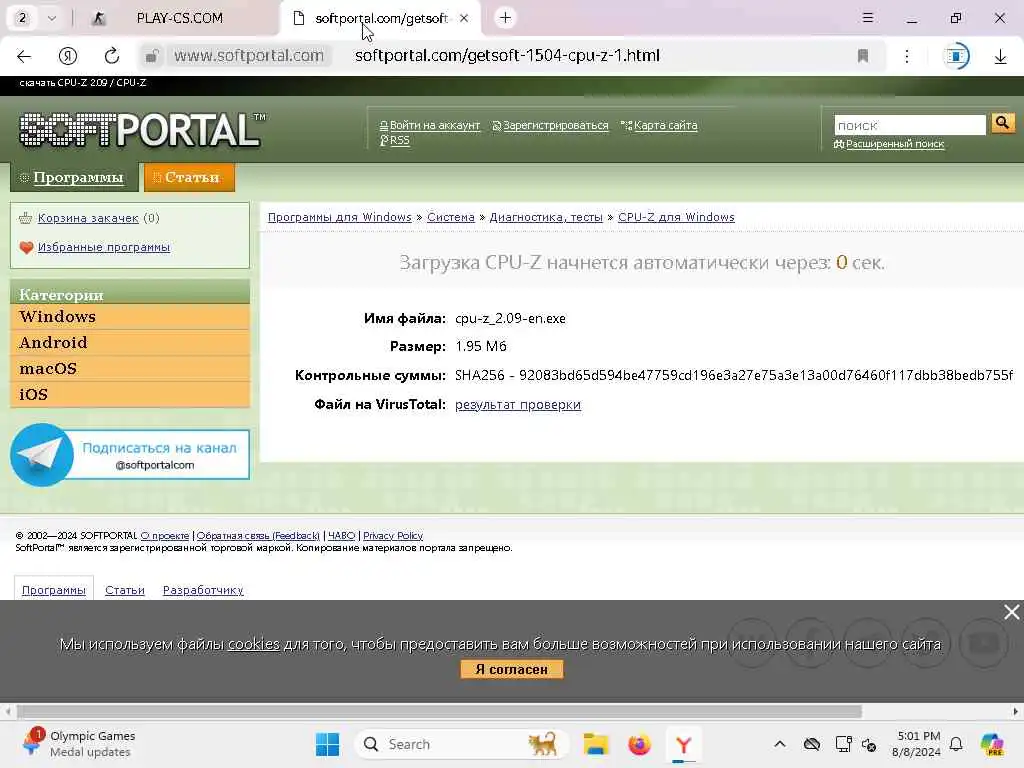Screen dimensions: 1024x768
Task: Add a new browser tab
Action: click(505, 18)
